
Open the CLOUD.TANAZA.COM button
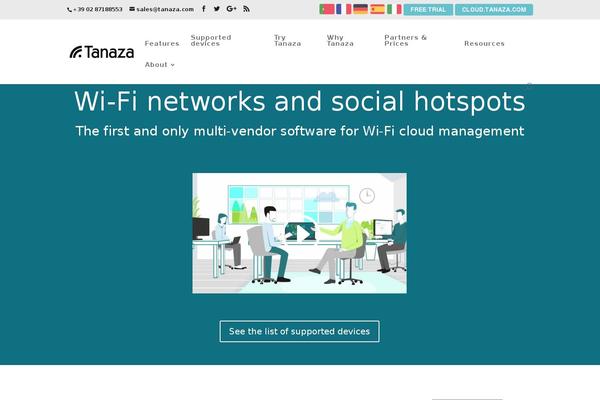tap(494, 10)
